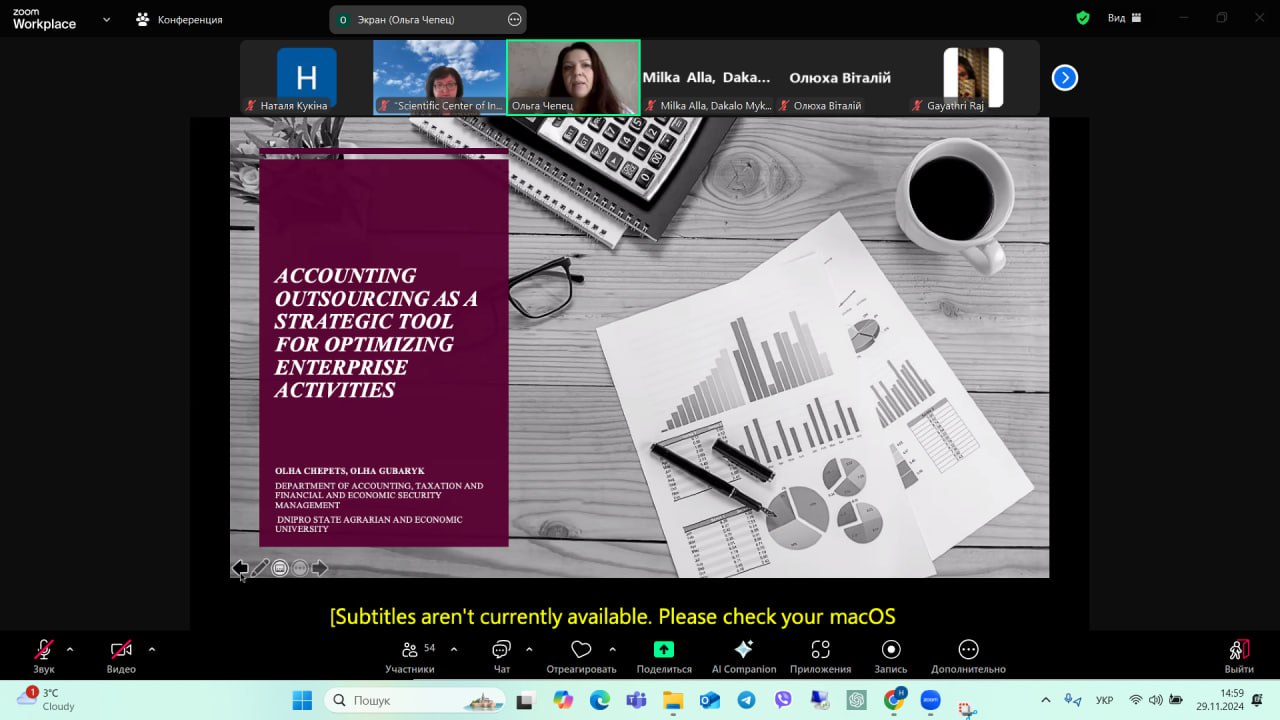Start recording with the Запись button
The image size is (1280, 720).
(x=891, y=656)
